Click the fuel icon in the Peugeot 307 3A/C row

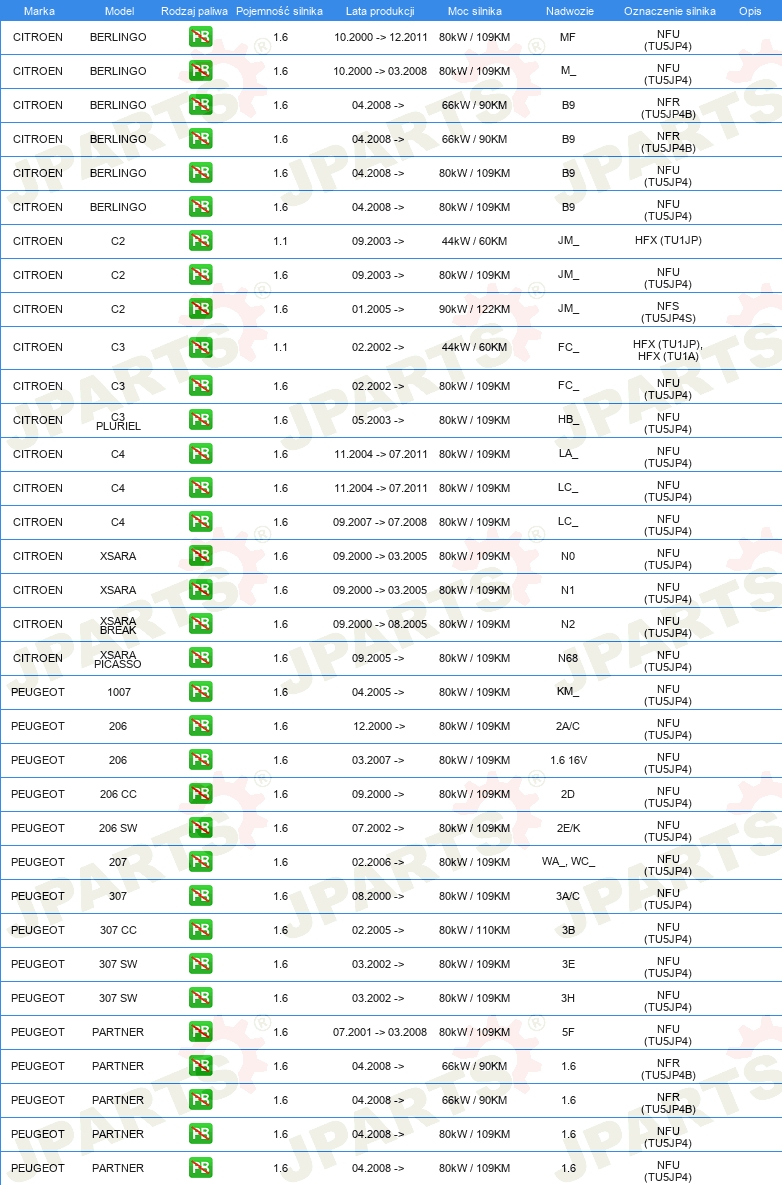pos(200,896)
